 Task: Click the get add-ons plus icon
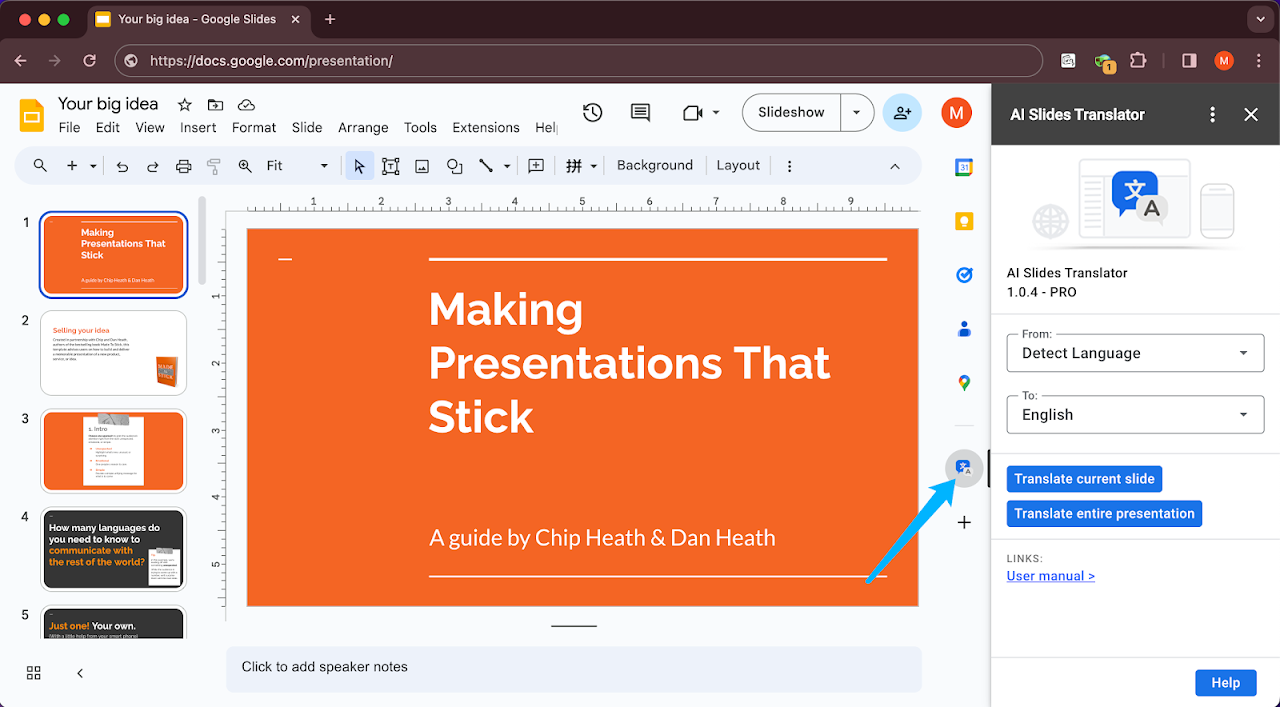(x=964, y=522)
